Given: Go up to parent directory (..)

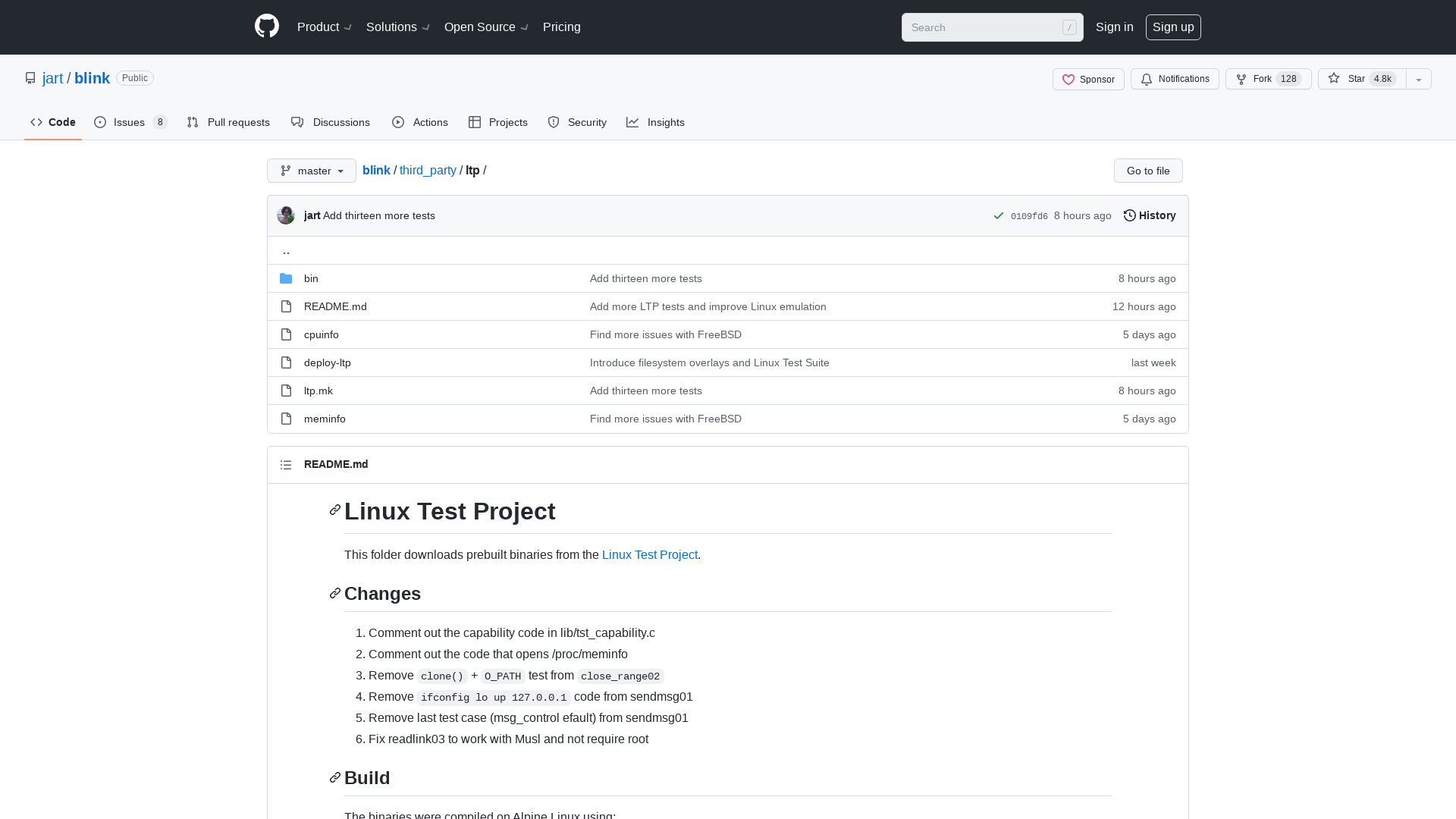Looking at the screenshot, I should pyautogui.click(x=286, y=250).
